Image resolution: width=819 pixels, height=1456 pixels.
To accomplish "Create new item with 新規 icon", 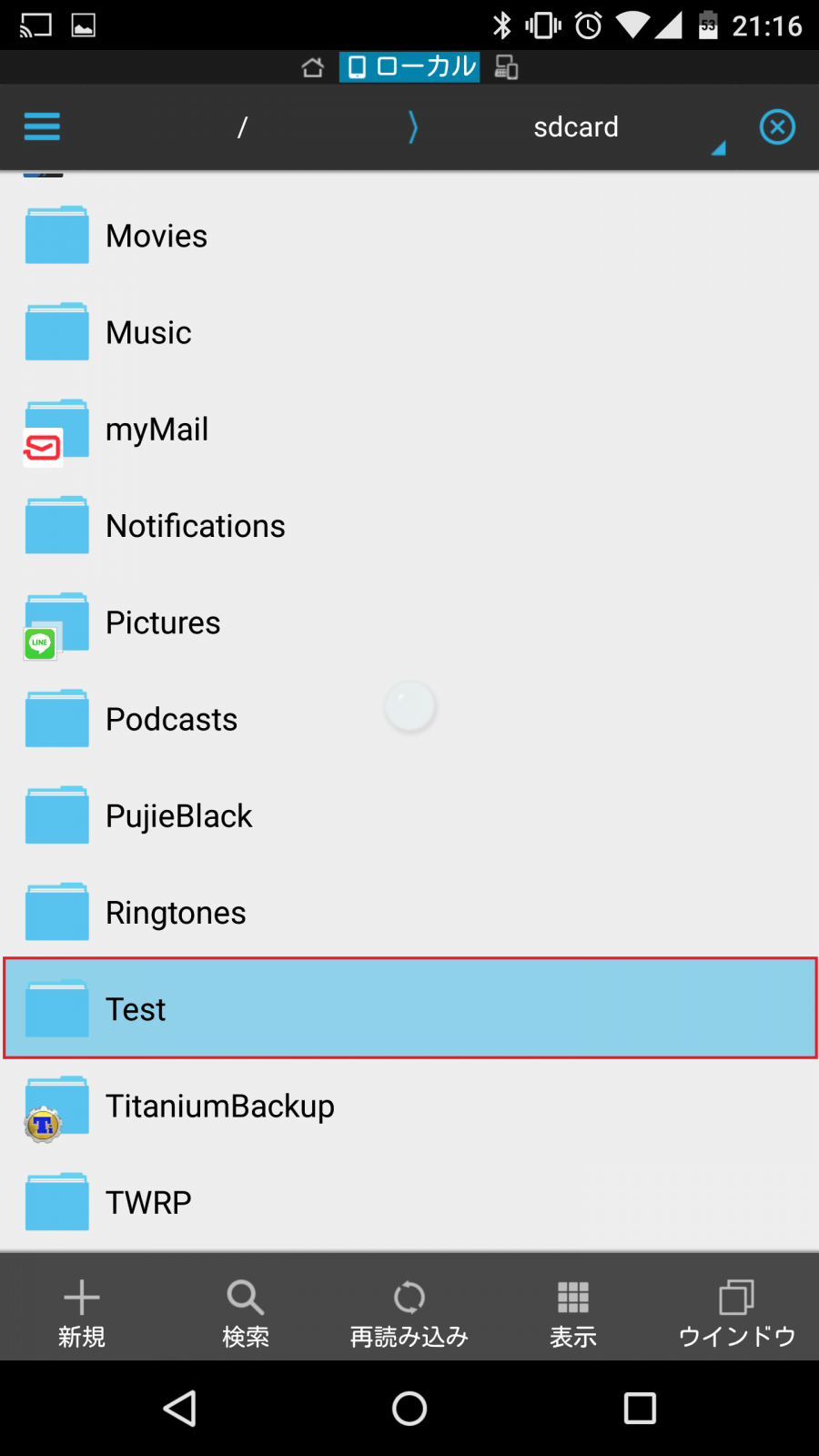I will point(81,1310).
